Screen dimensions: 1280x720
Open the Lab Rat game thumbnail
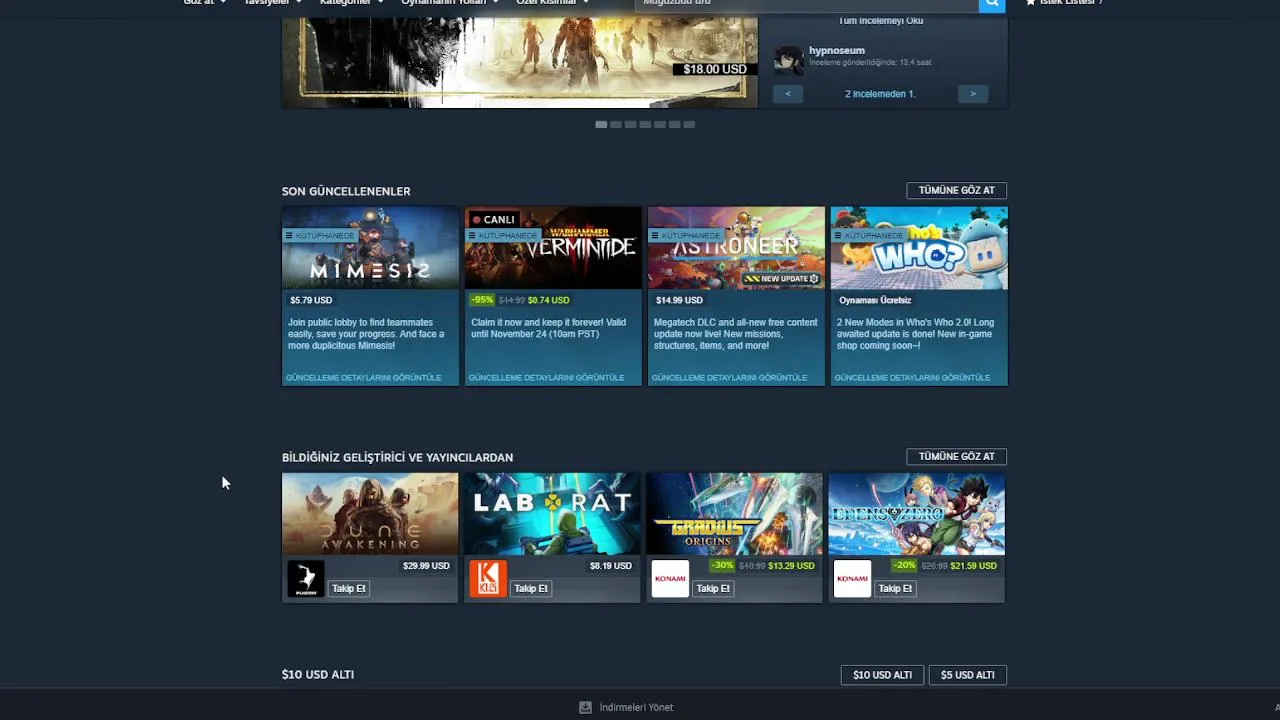[x=552, y=514]
